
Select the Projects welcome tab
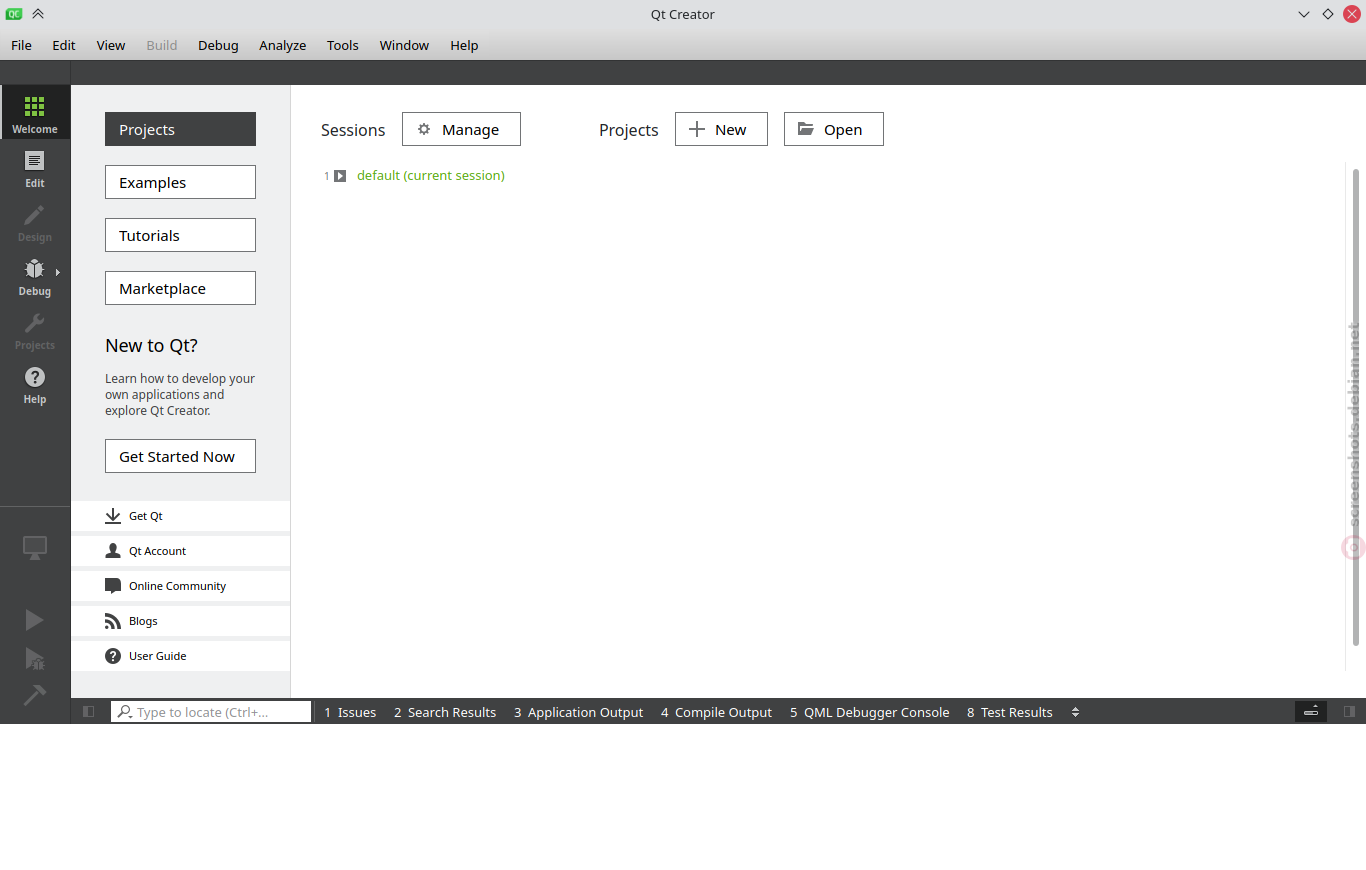click(180, 129)
